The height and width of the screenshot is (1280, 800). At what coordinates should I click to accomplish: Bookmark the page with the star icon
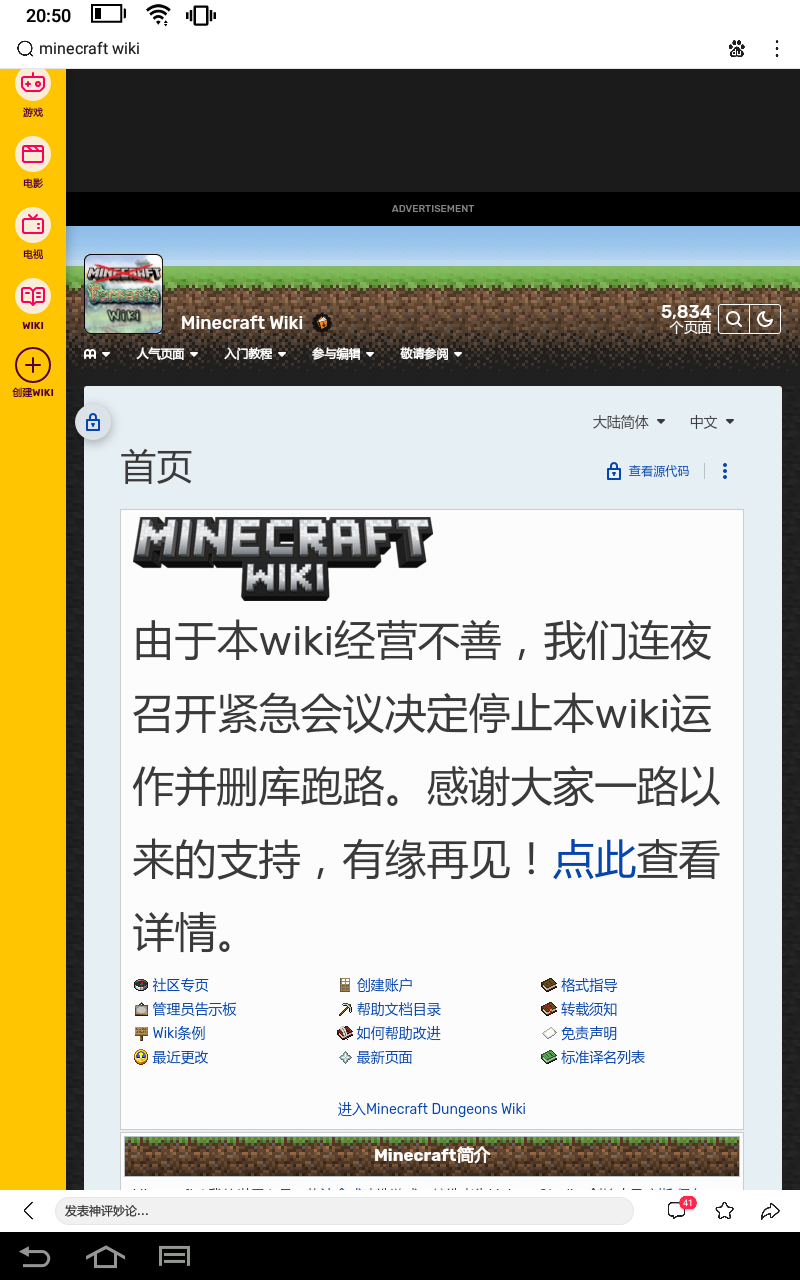725,1211
